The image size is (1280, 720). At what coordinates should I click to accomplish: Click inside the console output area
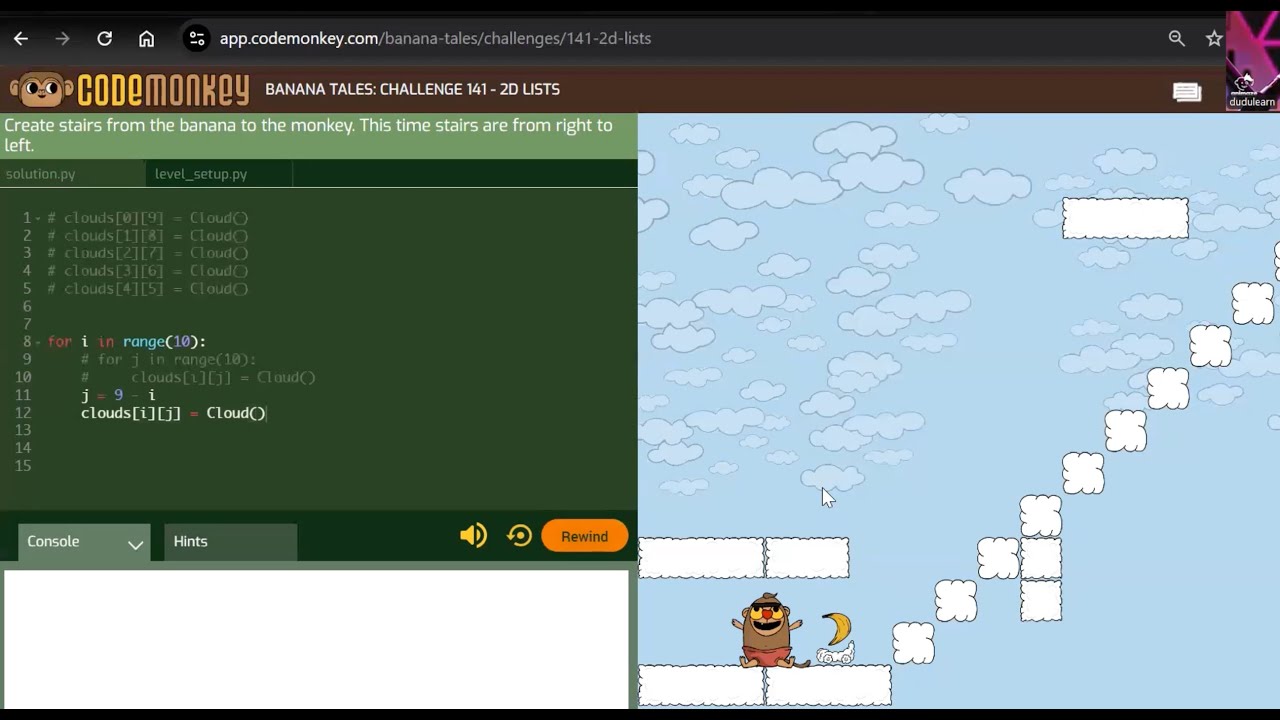coord(316,640)
